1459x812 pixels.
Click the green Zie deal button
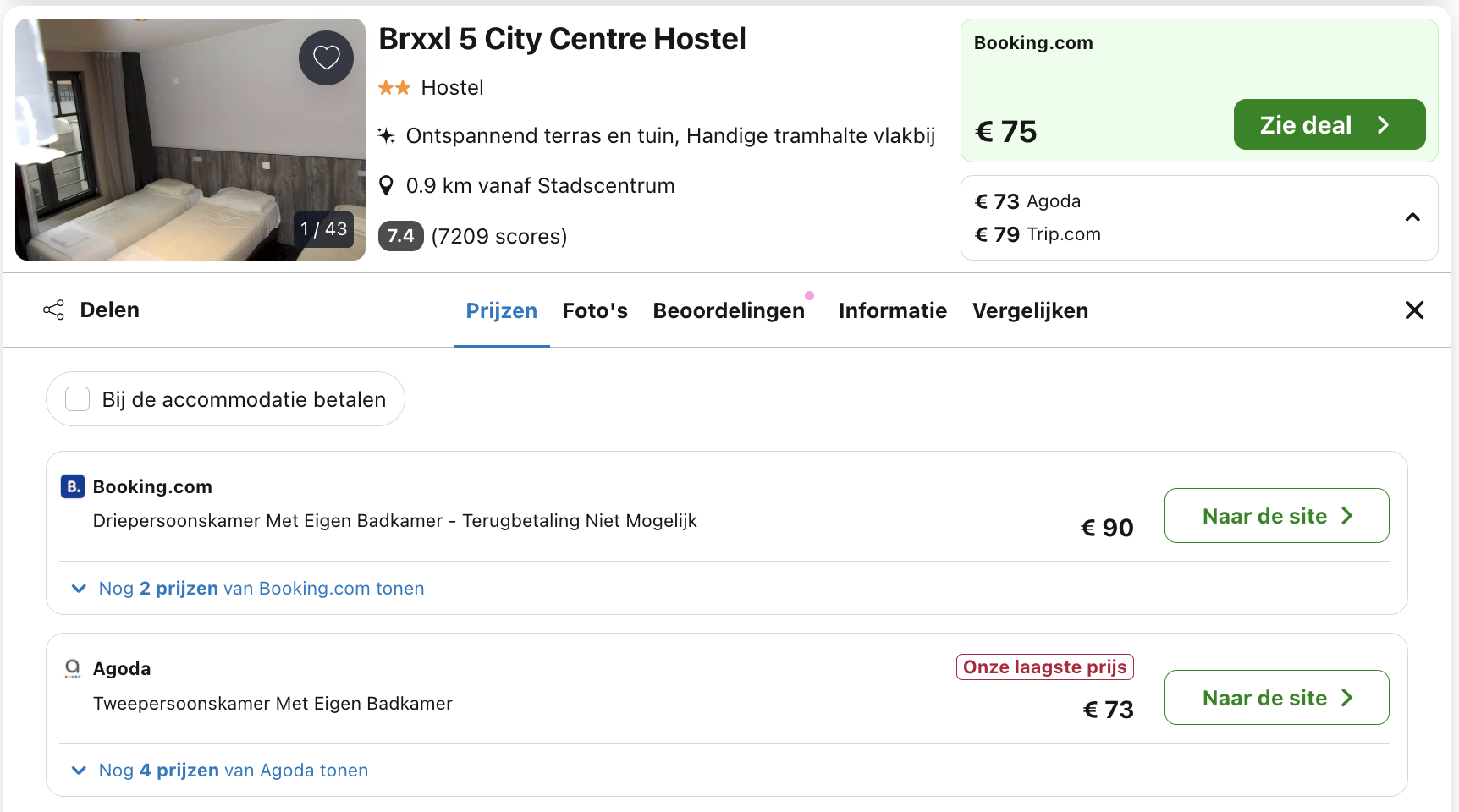tap(1329, 124)
